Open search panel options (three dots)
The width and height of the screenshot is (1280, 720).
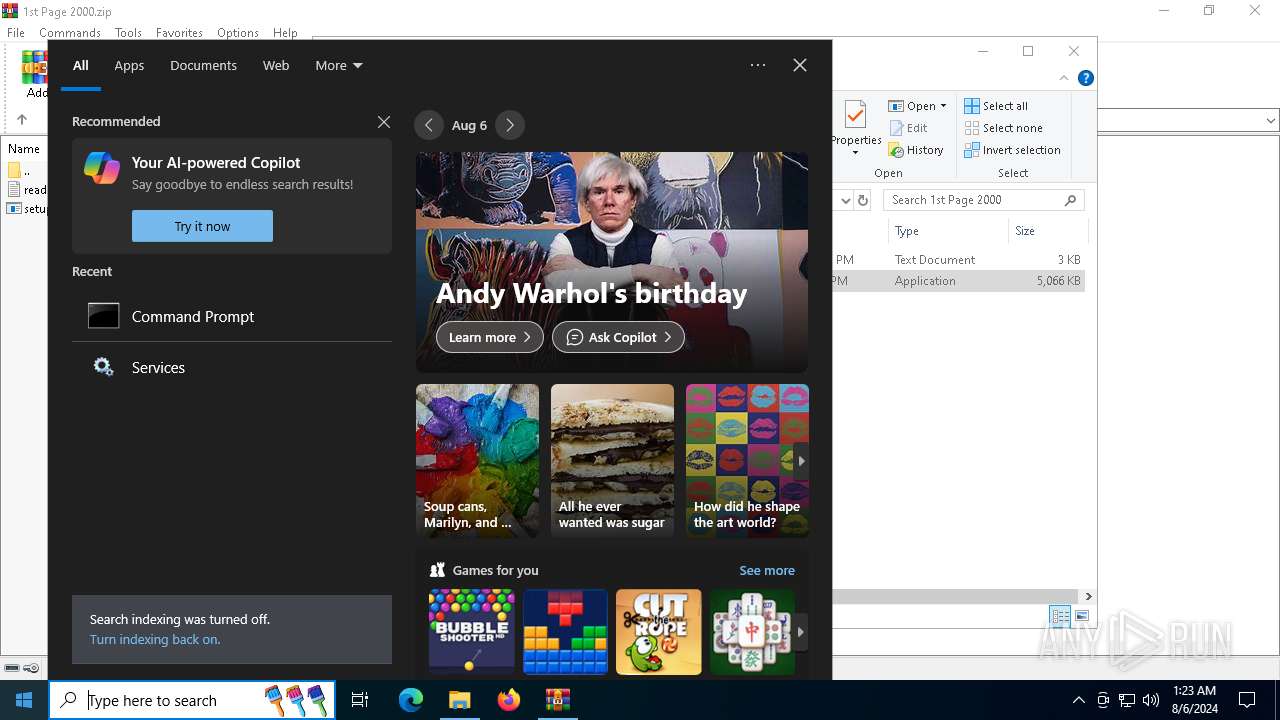pos(758,65)
